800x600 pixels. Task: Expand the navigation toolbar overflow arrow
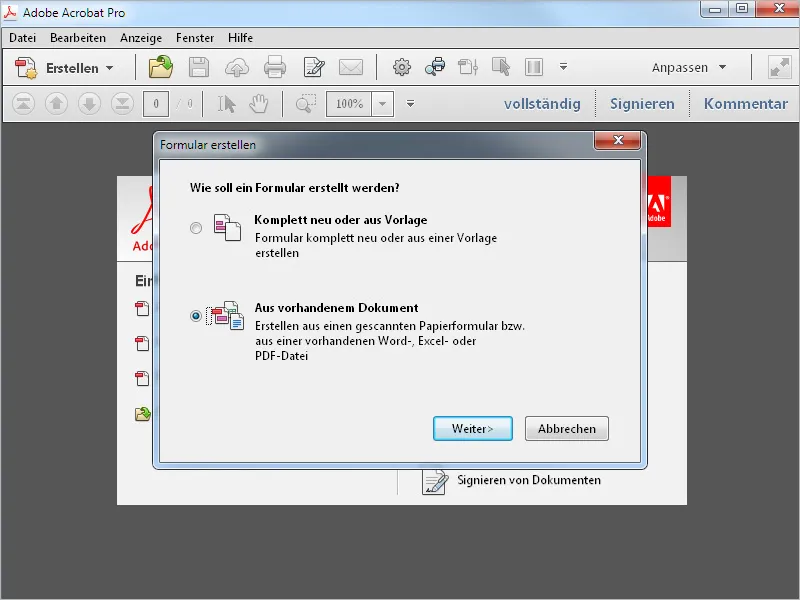[x=410, y=104]
